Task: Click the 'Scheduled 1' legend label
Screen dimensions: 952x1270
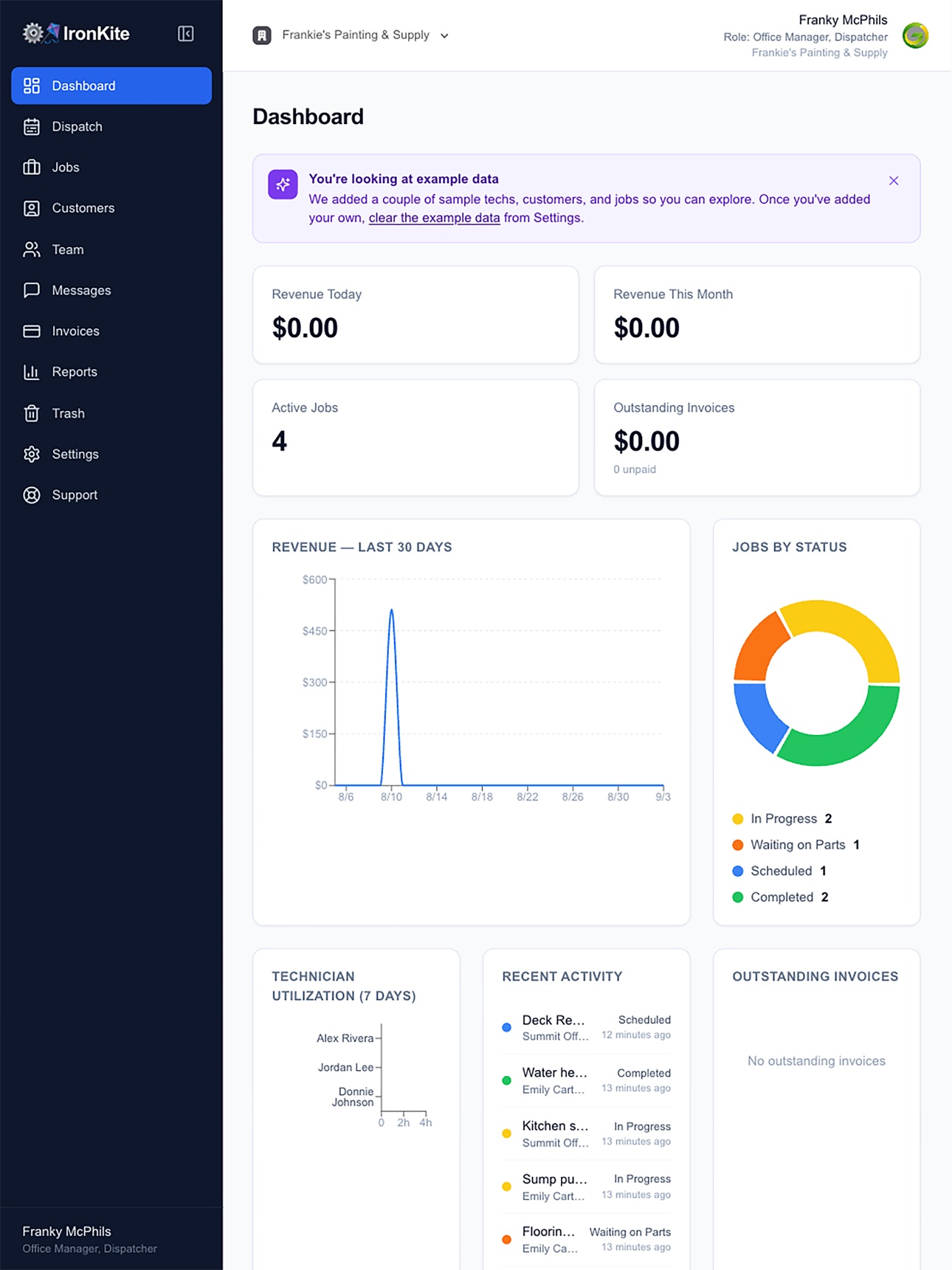Action: tap(788, 872)
